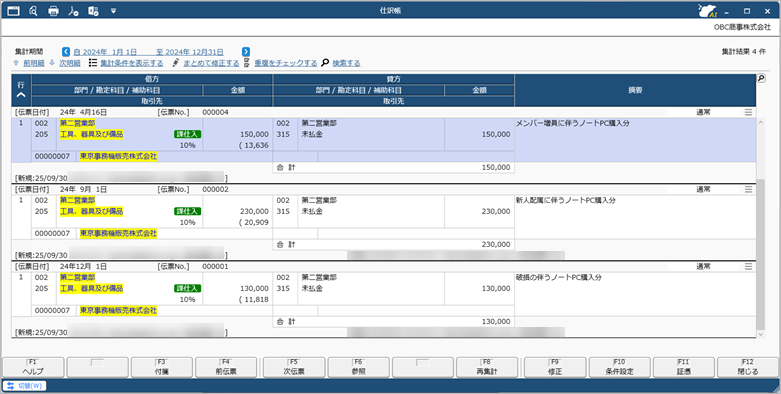Click the F5 次伝票 button
The width and height of the screenshot is (781, 394).
294,367
